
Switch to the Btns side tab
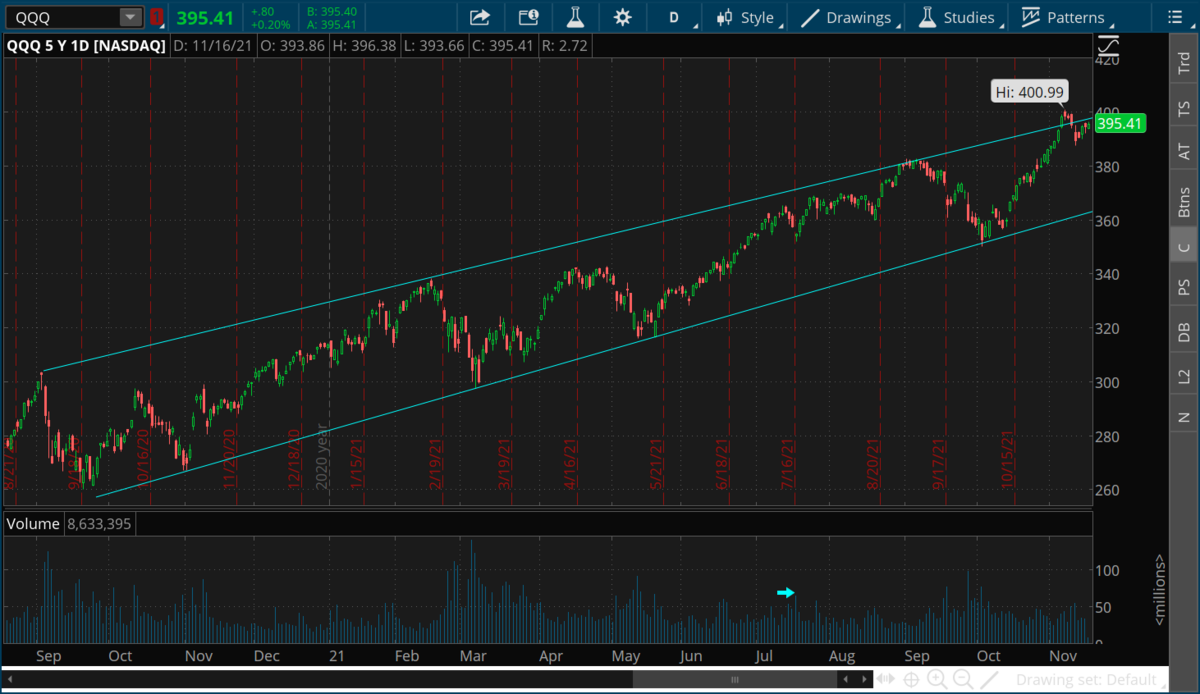click(1184, 203)
